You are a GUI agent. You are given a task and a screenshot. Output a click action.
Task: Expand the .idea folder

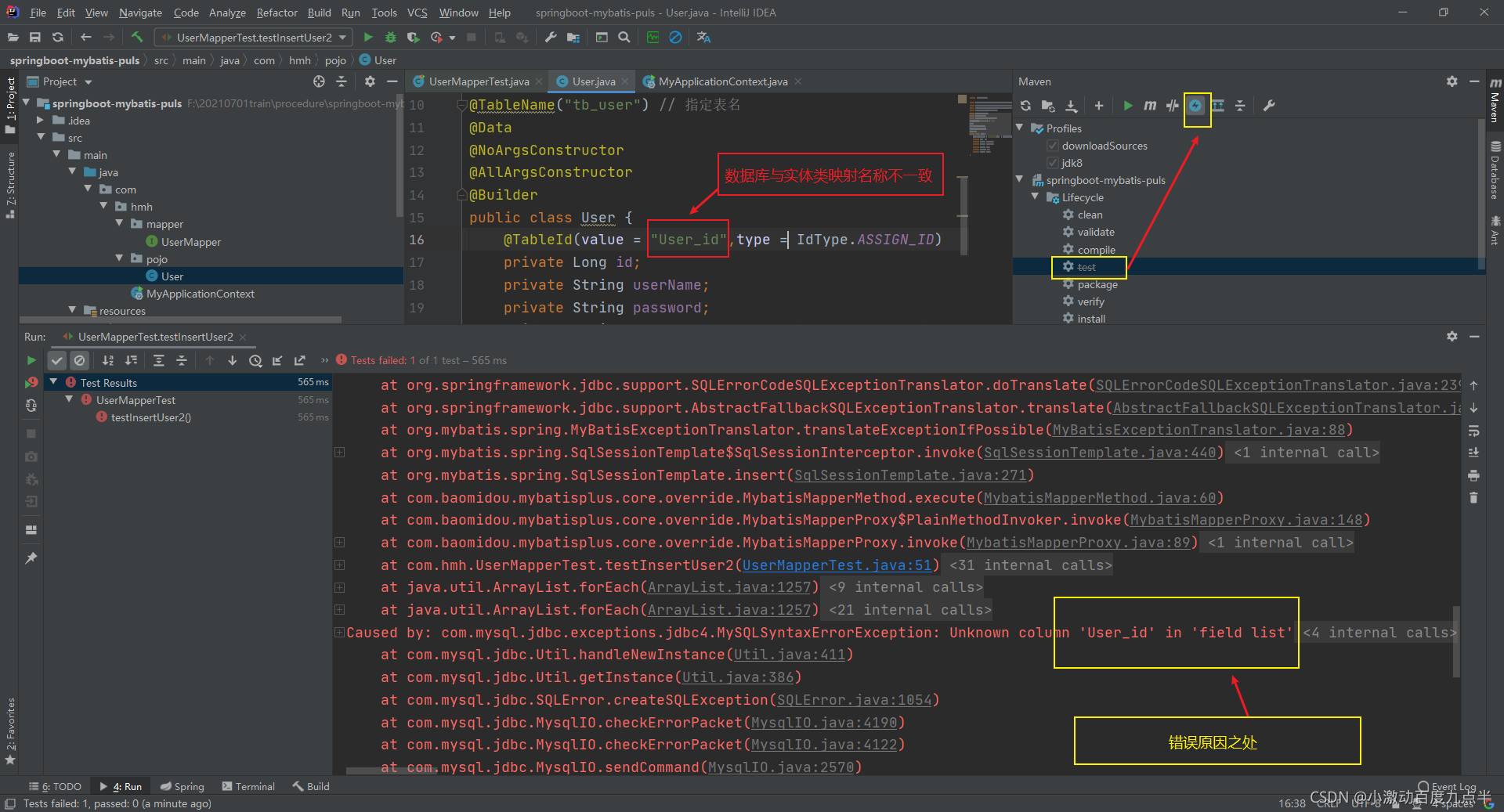pyautogui.click(x=41, y=120)
